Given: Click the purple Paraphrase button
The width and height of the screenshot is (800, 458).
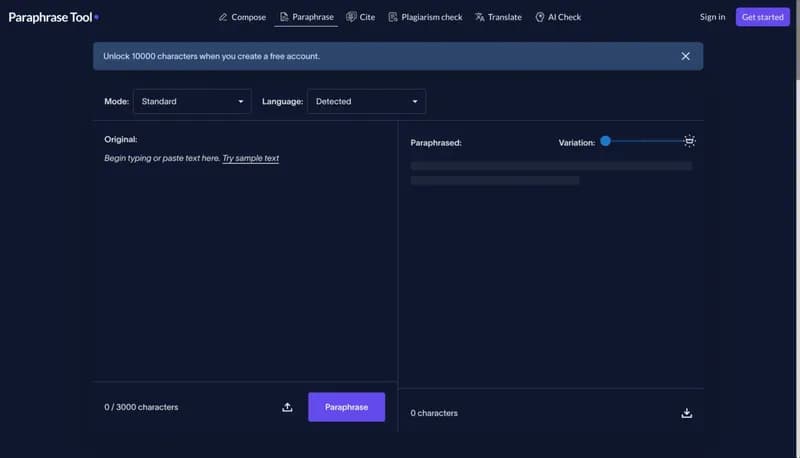Looking at the screenshot, I should [346, 407].
